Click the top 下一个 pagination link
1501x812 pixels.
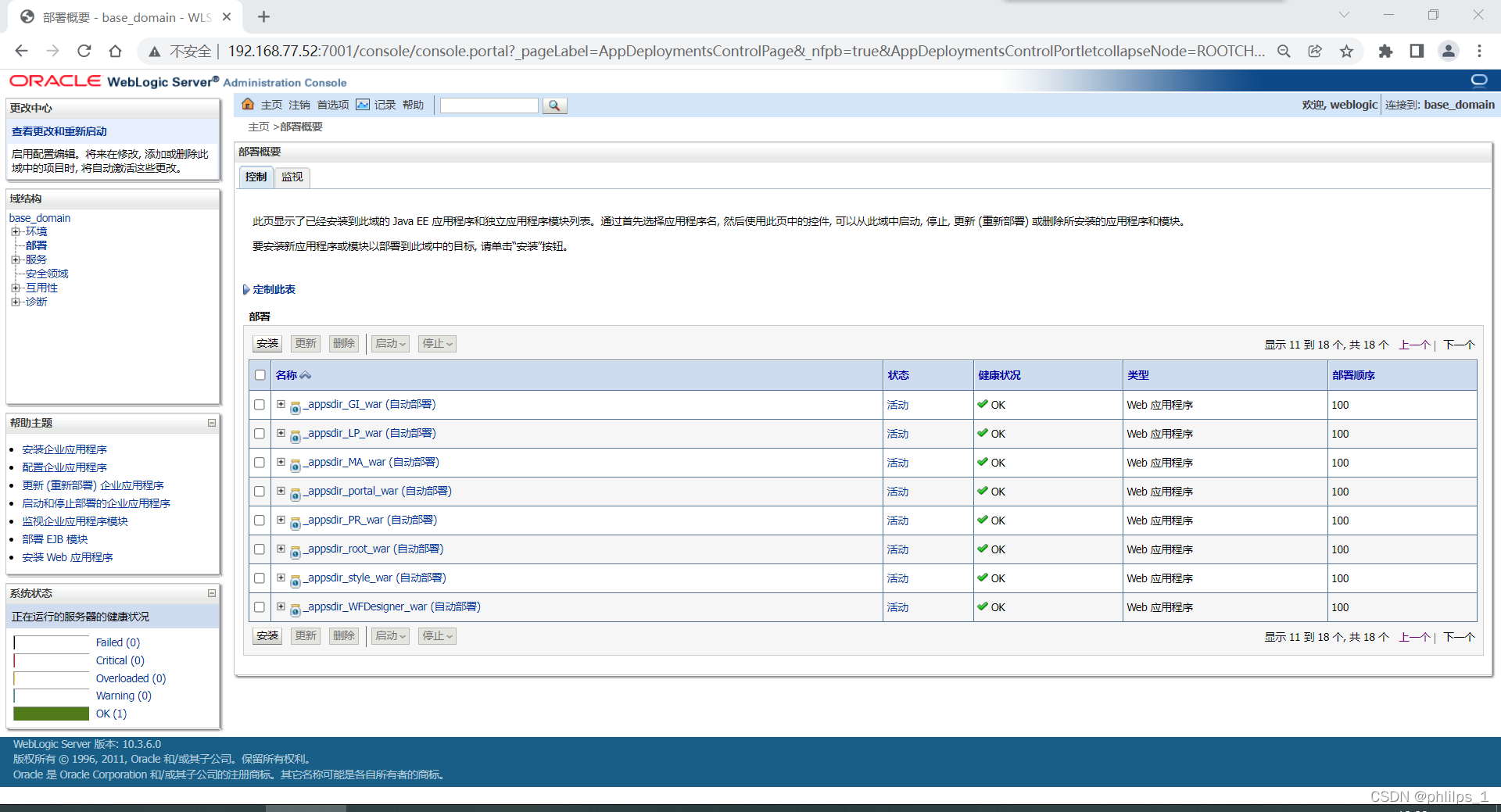click(x=1459, y=345)
